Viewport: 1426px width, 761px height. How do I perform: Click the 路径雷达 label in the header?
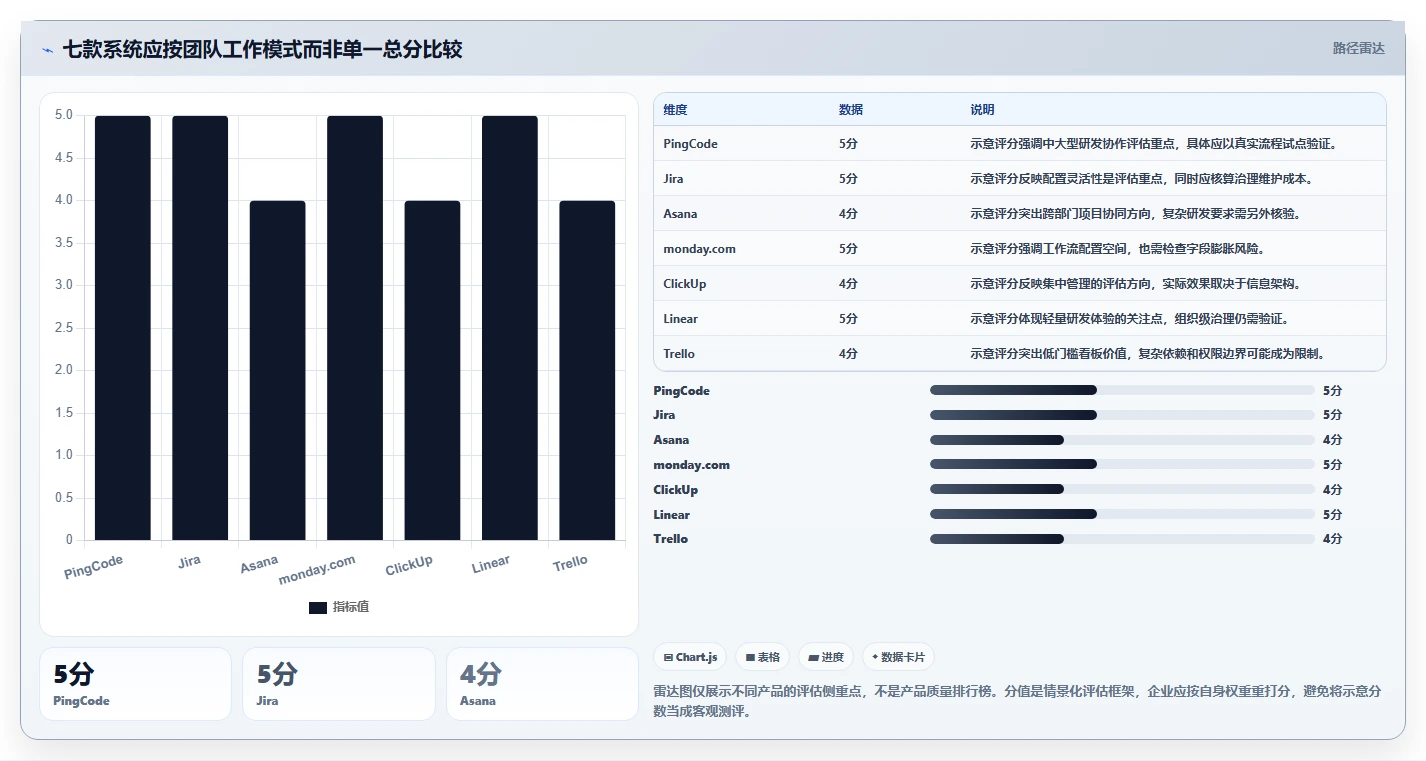coord(1358,48)
